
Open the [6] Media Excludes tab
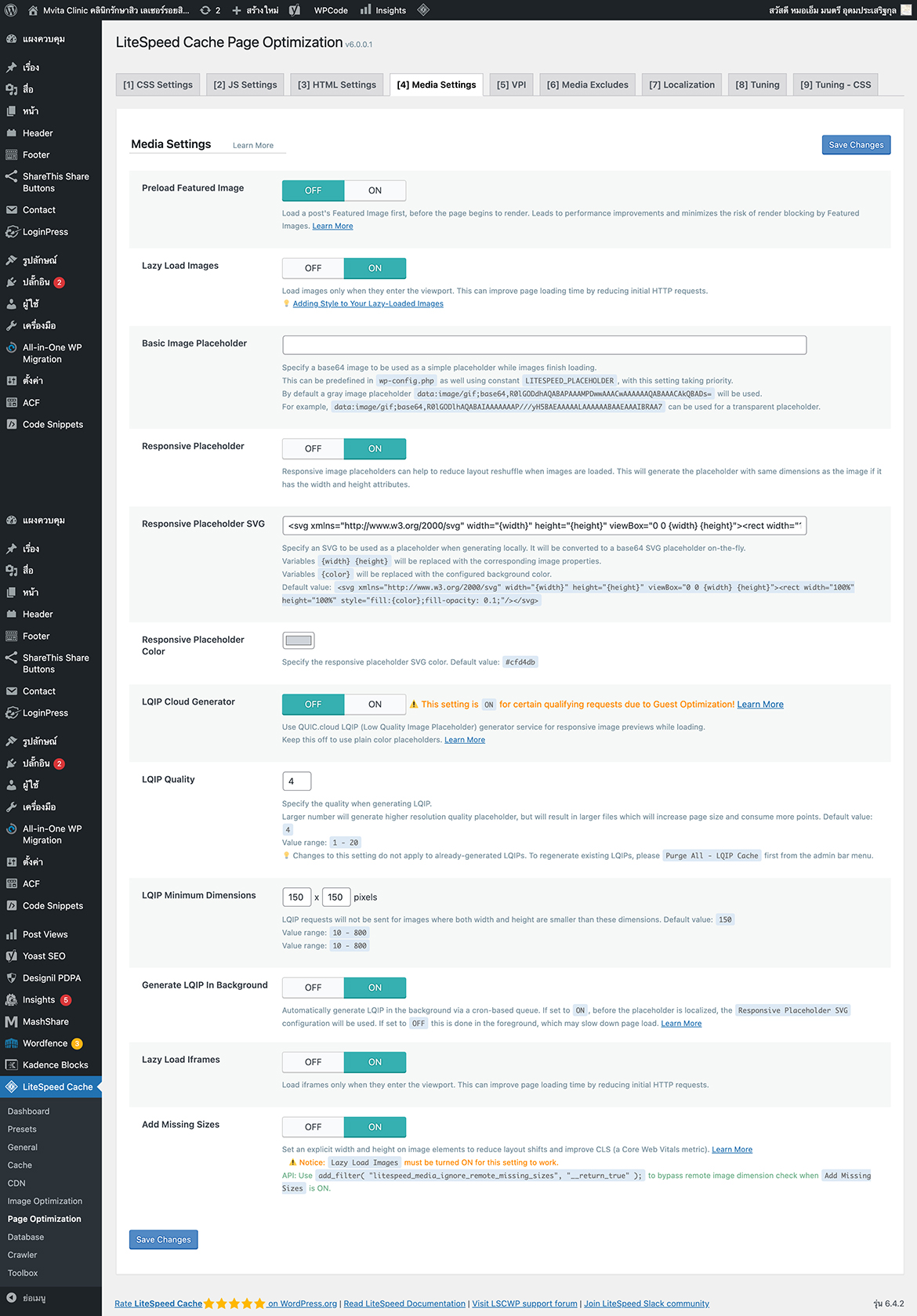point(588,85)
